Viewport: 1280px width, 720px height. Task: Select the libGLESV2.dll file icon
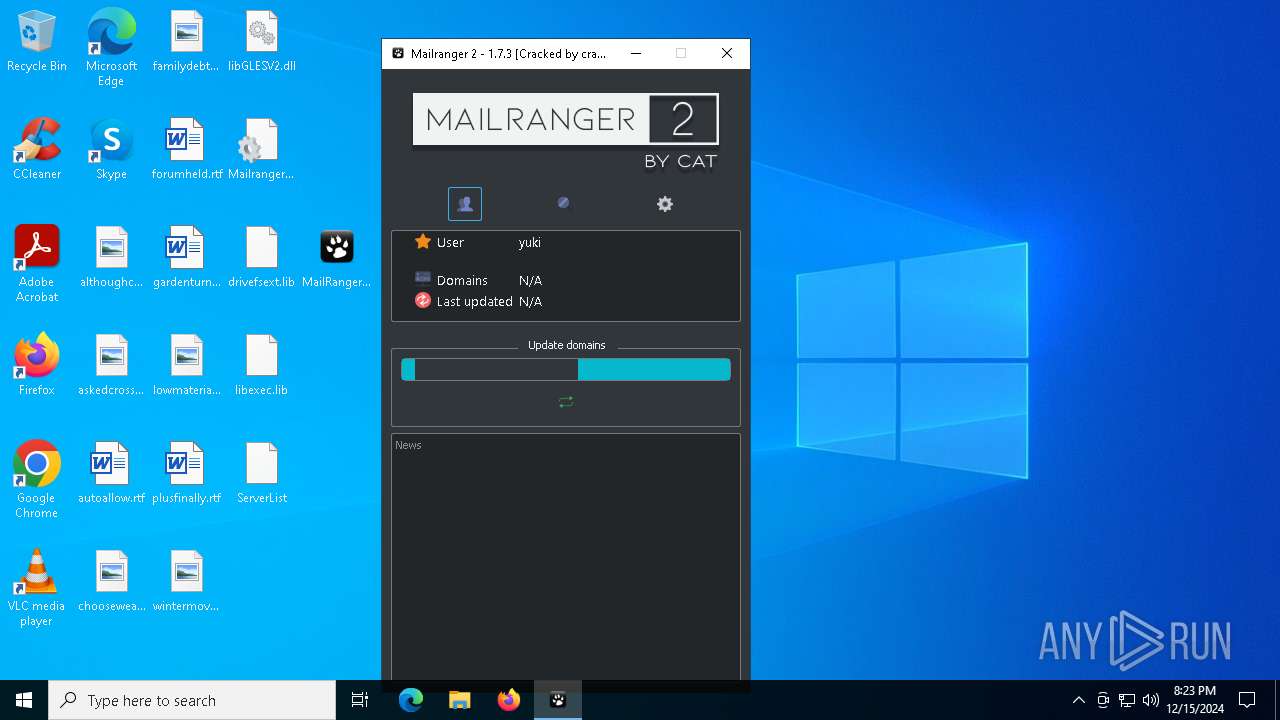262,42
